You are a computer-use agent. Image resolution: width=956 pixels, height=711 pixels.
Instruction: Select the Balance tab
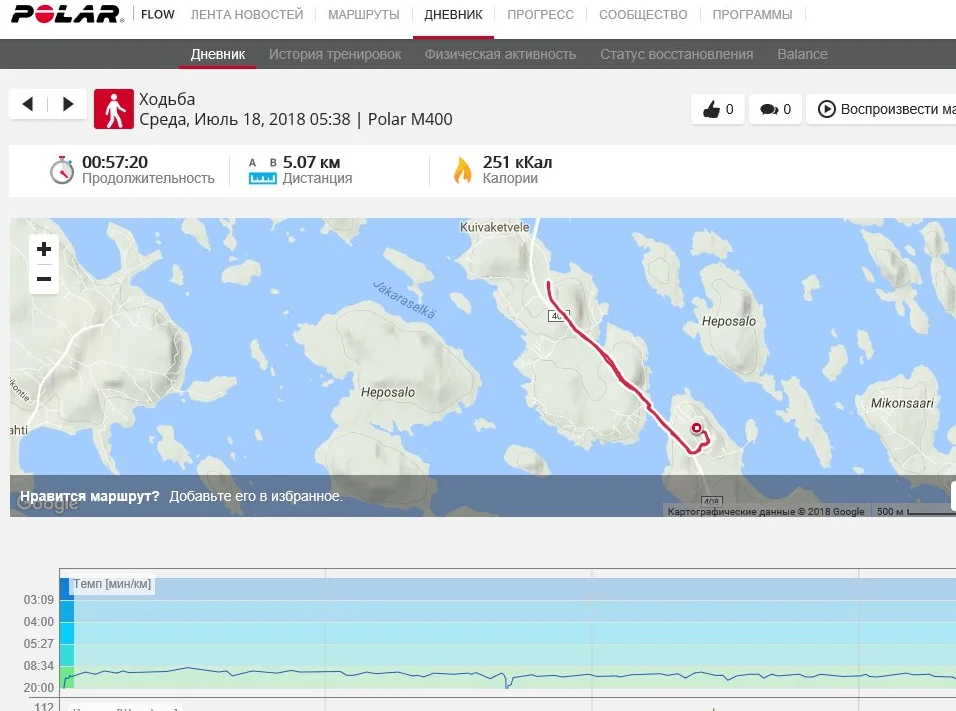[802, 54]
